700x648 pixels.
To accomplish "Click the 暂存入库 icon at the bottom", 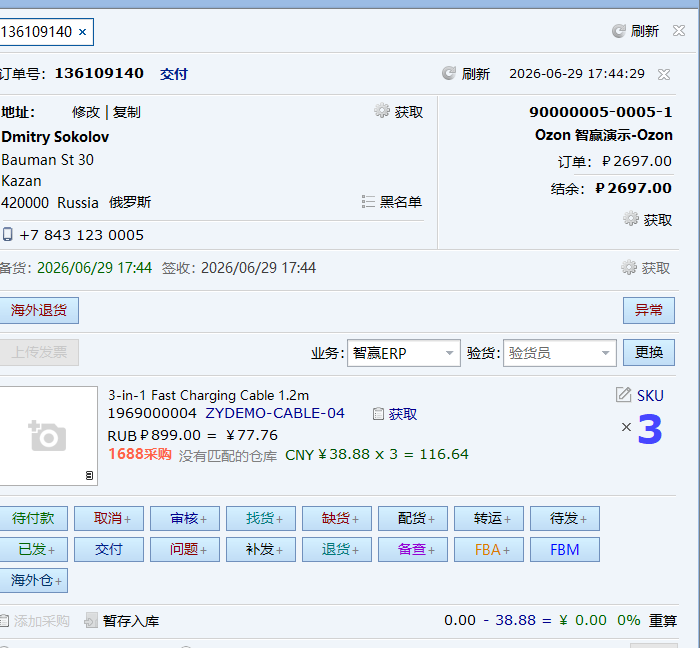I will (91, 620).
